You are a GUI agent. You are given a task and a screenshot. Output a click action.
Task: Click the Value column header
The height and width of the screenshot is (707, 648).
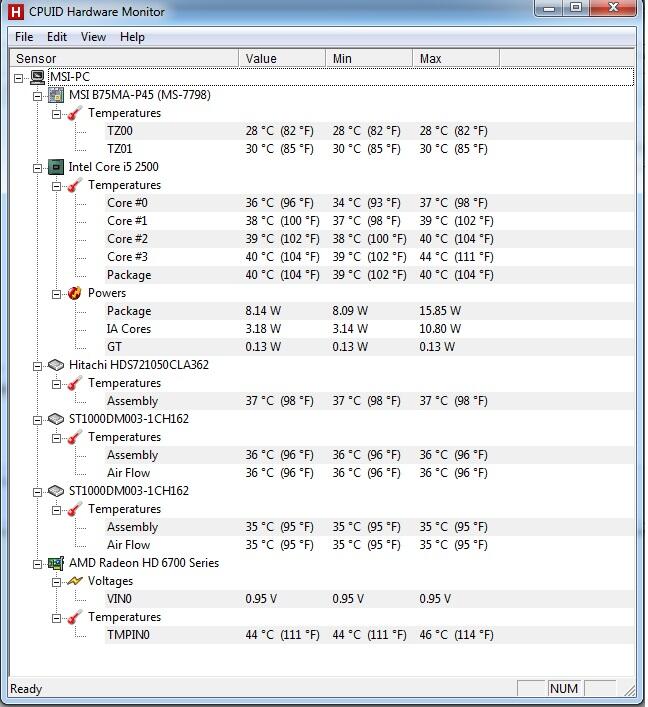(x=282, y=59)
